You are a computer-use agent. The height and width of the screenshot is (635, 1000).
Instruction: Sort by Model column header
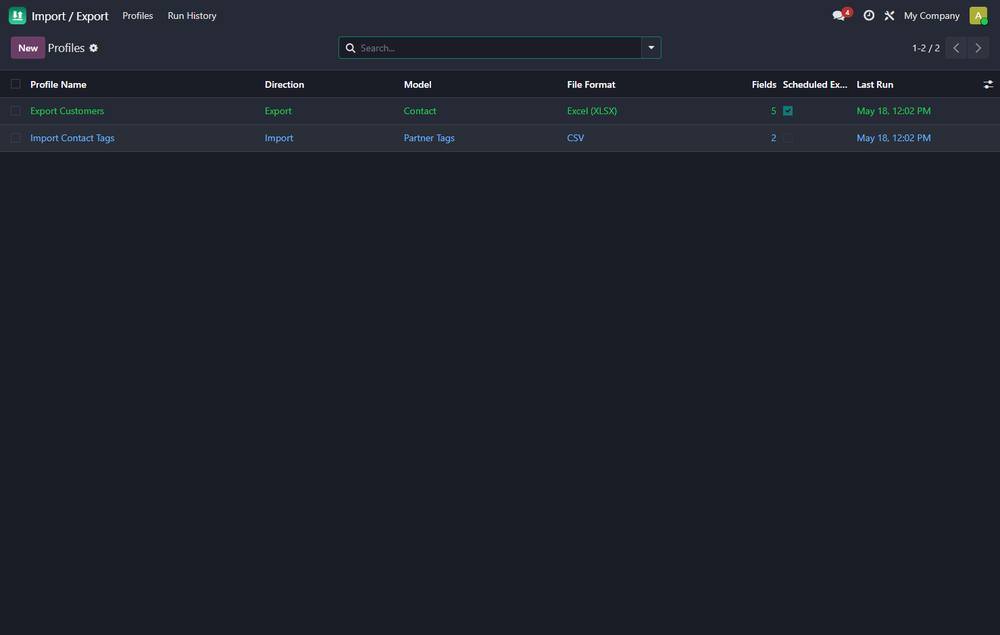(418, 84)
